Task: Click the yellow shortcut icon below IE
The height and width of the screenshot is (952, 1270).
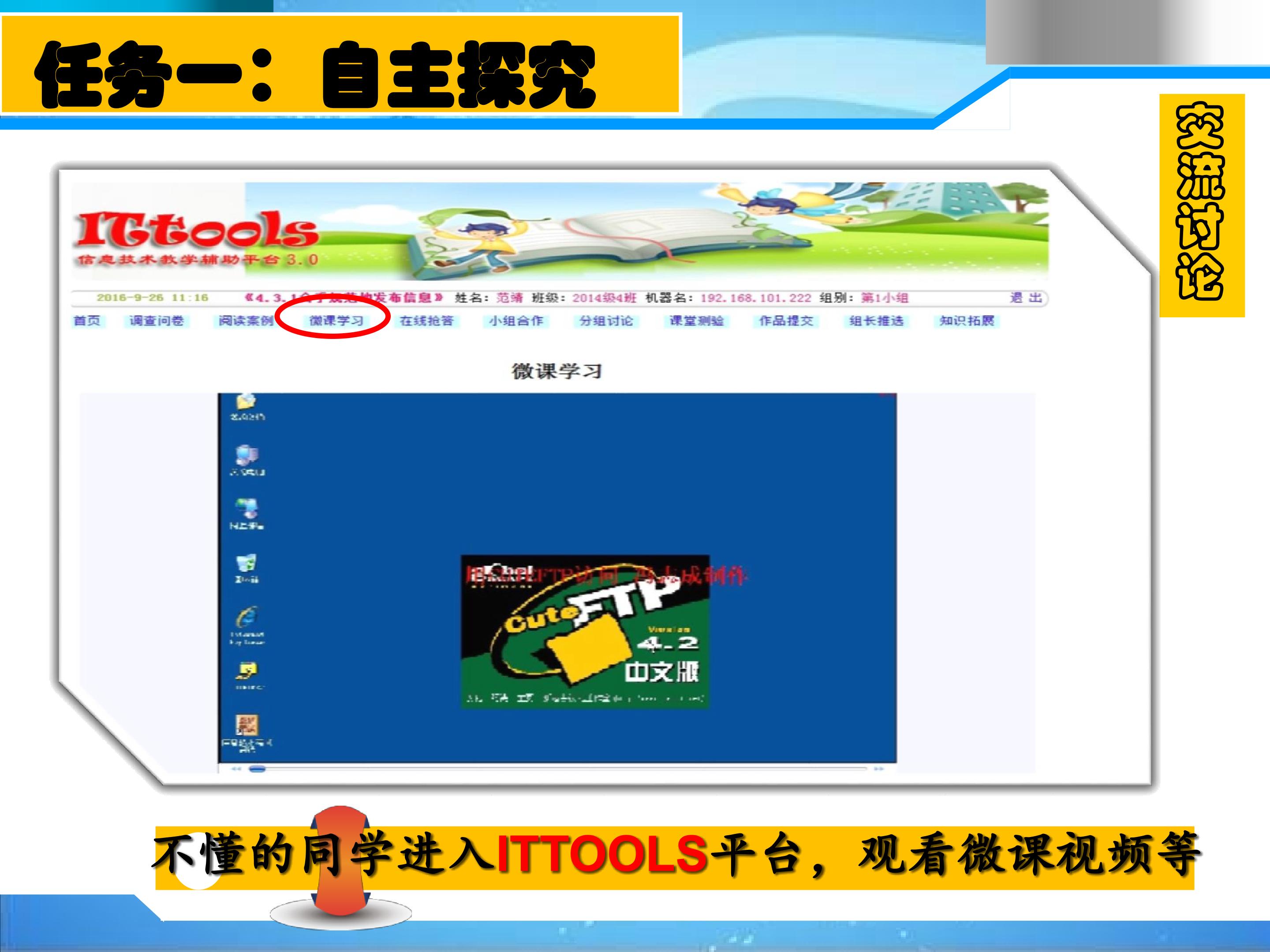Action: [247, 670]
